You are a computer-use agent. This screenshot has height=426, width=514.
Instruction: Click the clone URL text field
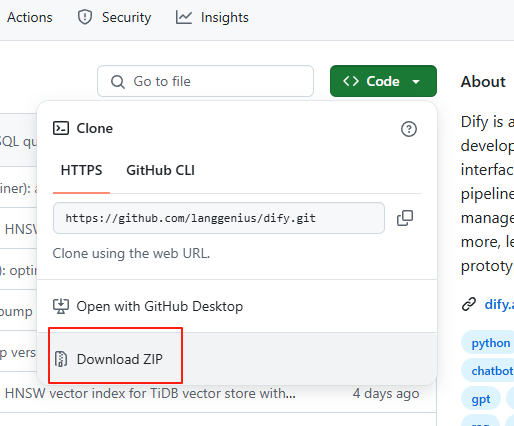pos(219,218)
